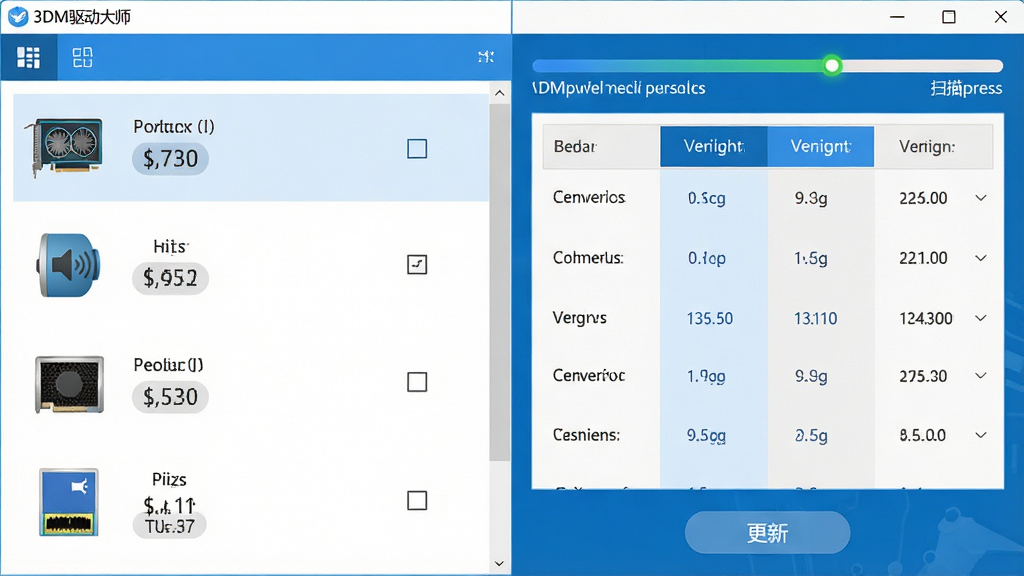This screenshot has height=576, width=1024.
Task: Expand the Cohmerus row dropdown
Action: [981, 258]
